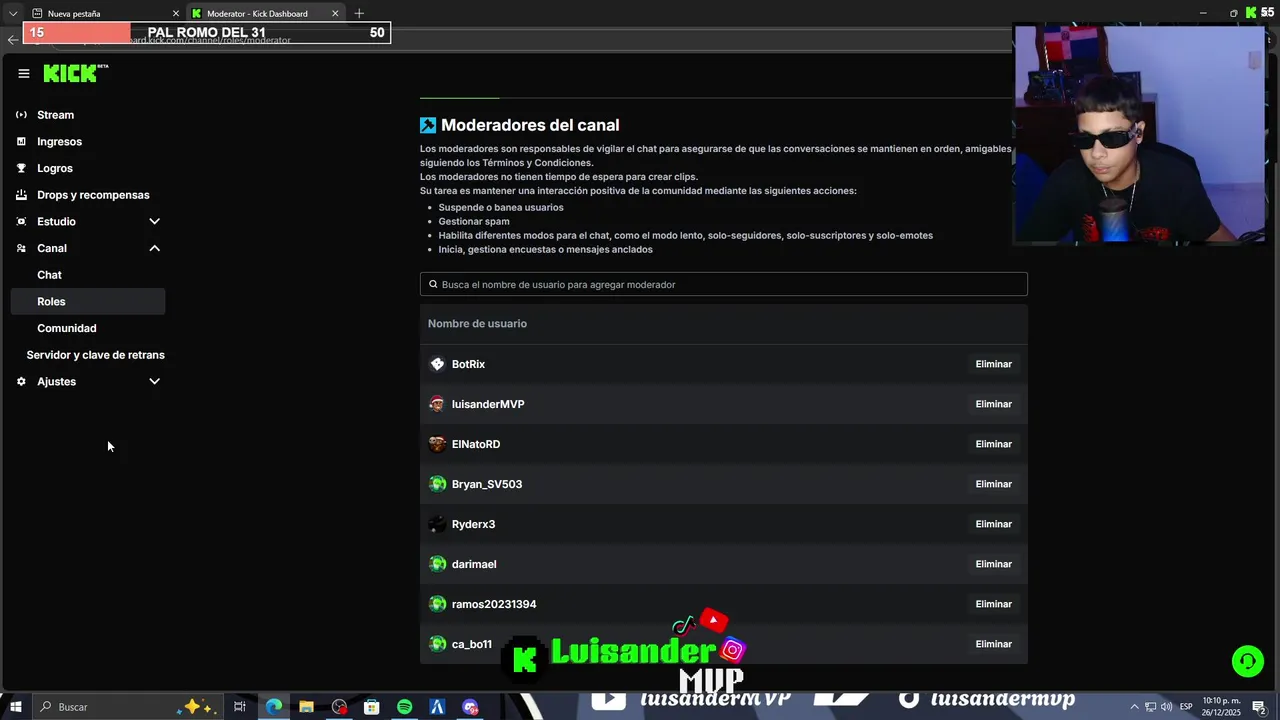Open the browser tab list dropdown
The height and width of the screenshot is (720, 1280).
[13, 13]
